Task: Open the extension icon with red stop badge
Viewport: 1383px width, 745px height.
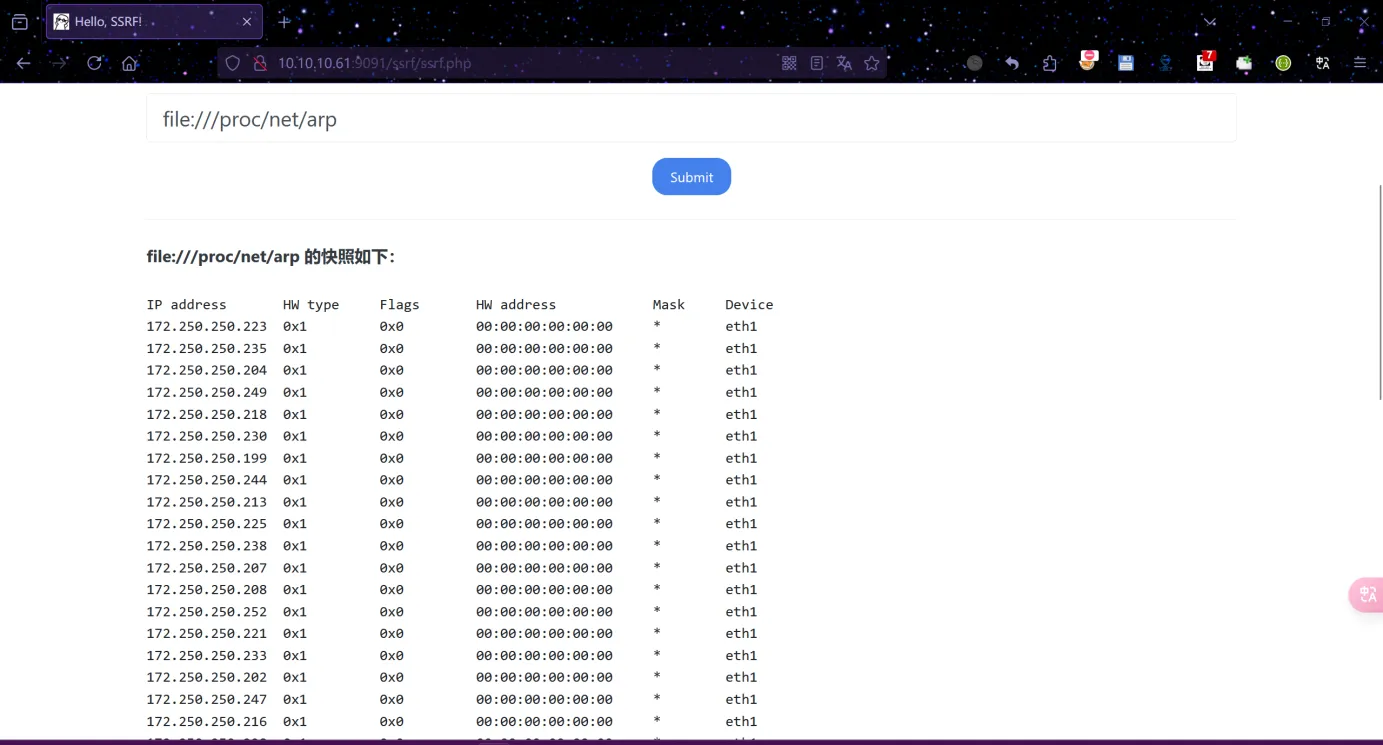Action: pos(1088,62)
